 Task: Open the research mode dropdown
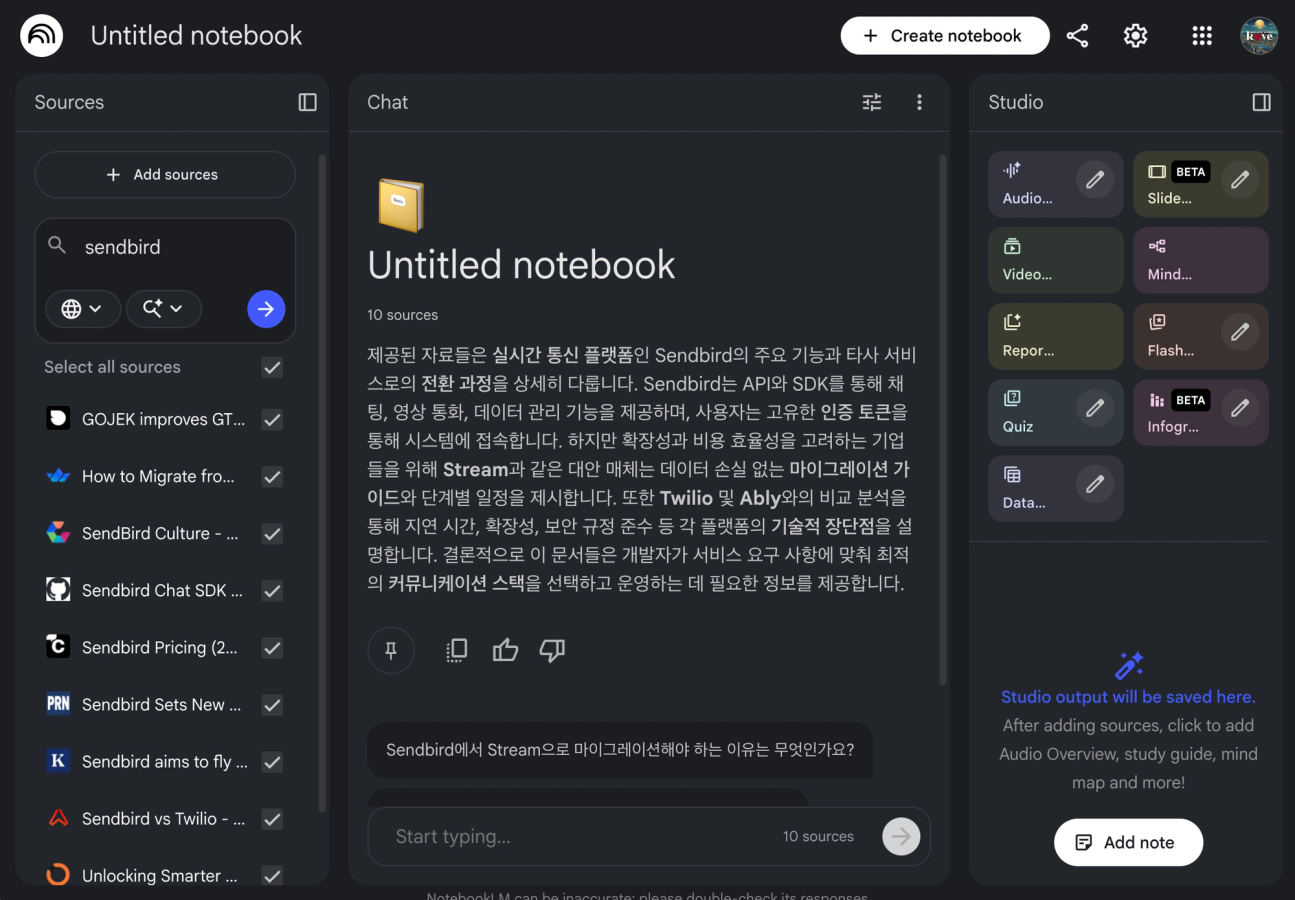pos(163,309)
